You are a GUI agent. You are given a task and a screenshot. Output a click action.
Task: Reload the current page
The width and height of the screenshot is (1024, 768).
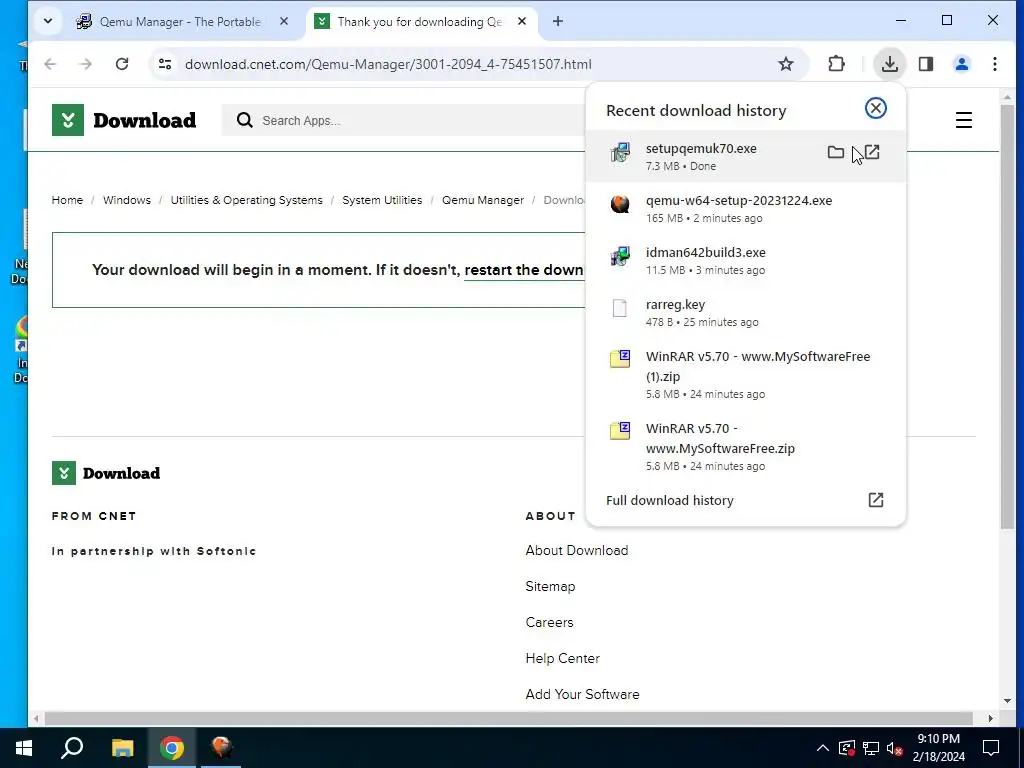pyautogui.click(x=122, y=64)
